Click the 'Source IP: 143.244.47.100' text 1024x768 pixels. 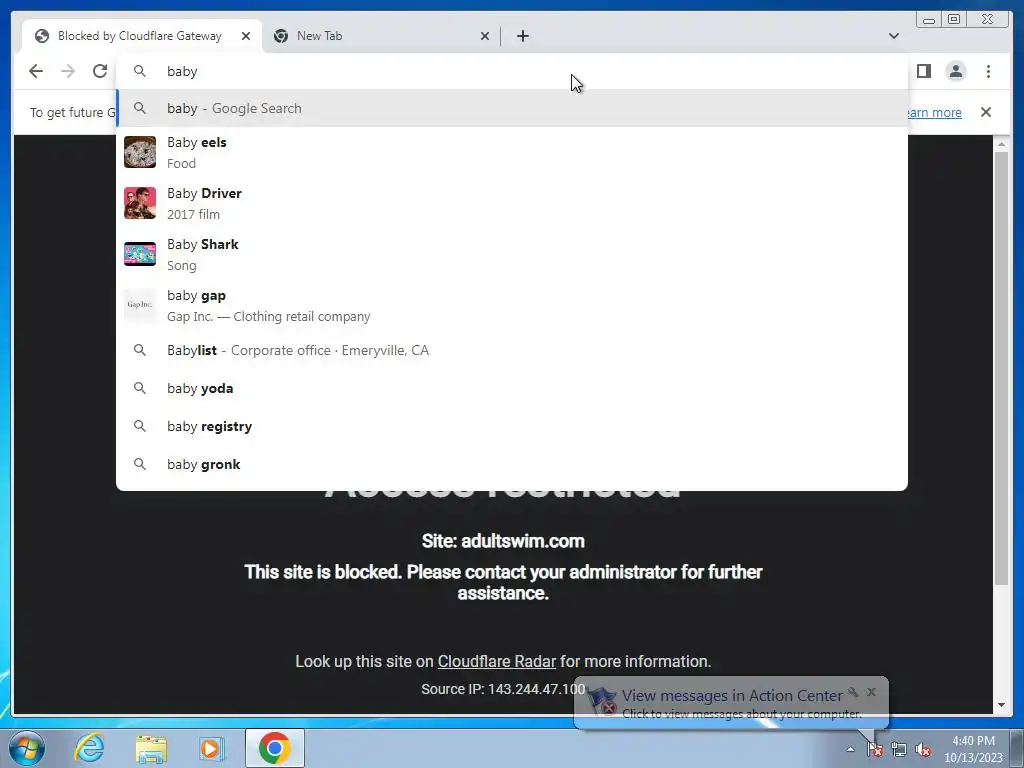[503, 689]
